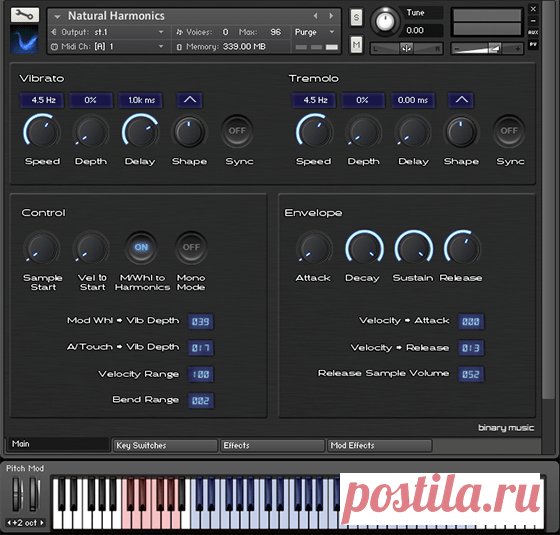Click the Envelope Release knob

click(462, 248)
